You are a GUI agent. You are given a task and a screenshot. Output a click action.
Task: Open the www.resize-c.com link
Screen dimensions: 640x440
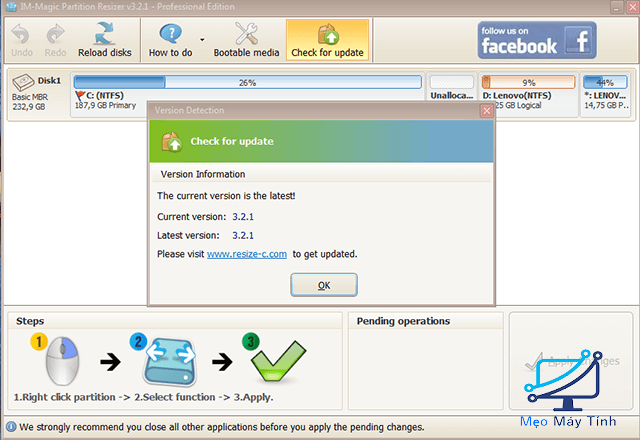click(x=247, y=254)
